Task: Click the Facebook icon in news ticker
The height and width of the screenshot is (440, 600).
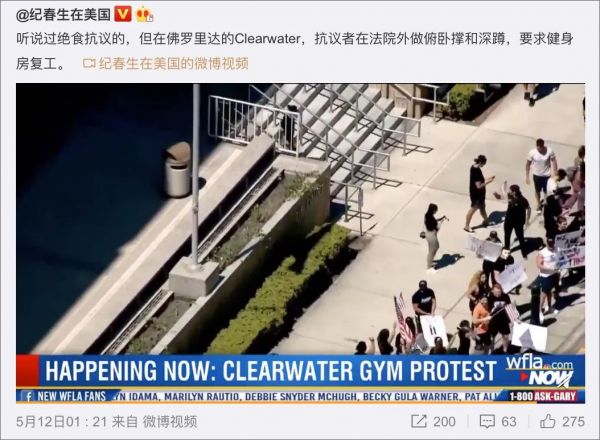Action: [26, 396]
